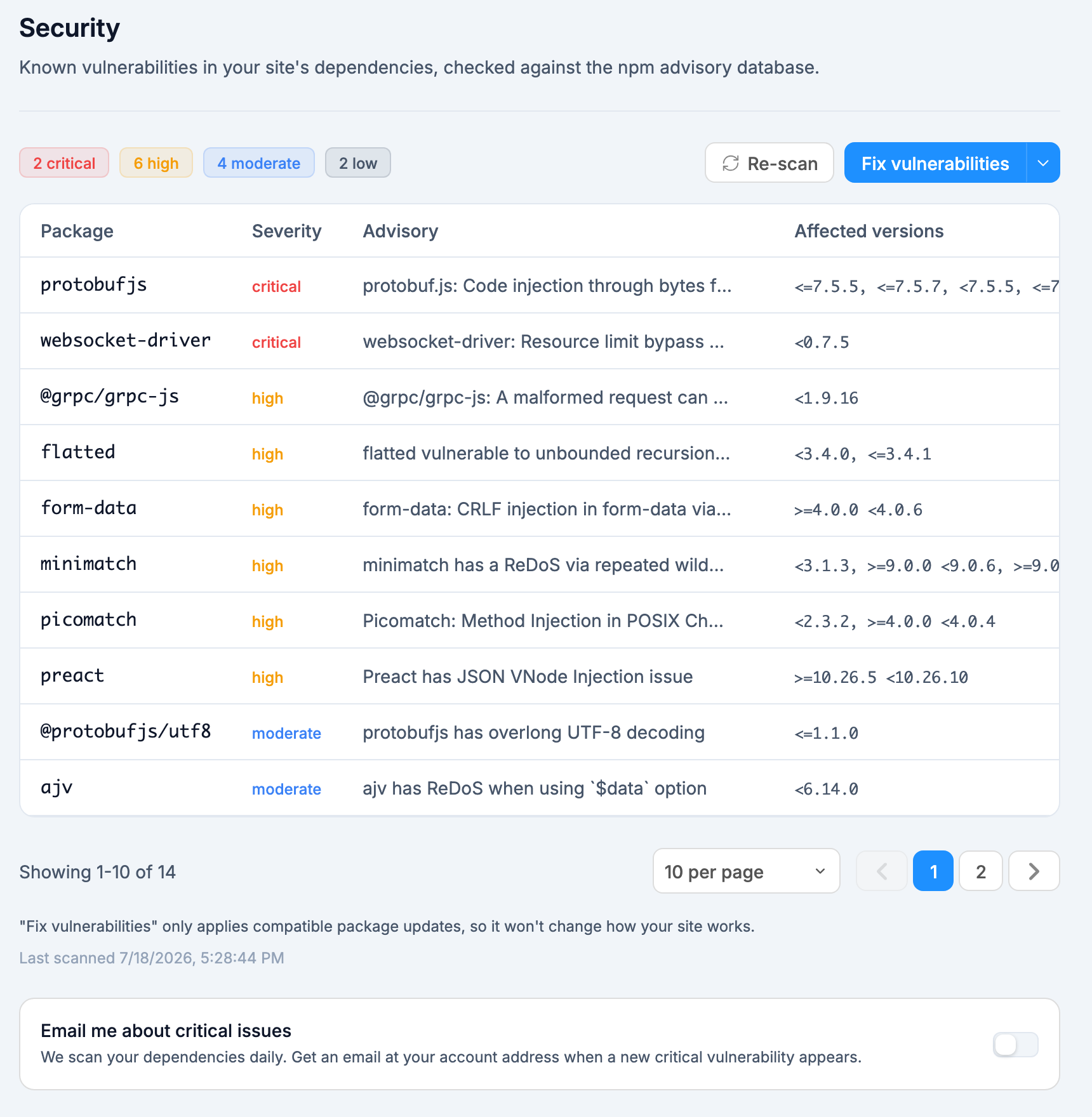Screen dimensions: 1092x1117
Task: Click the previous page left chevron
Action: 882,871
